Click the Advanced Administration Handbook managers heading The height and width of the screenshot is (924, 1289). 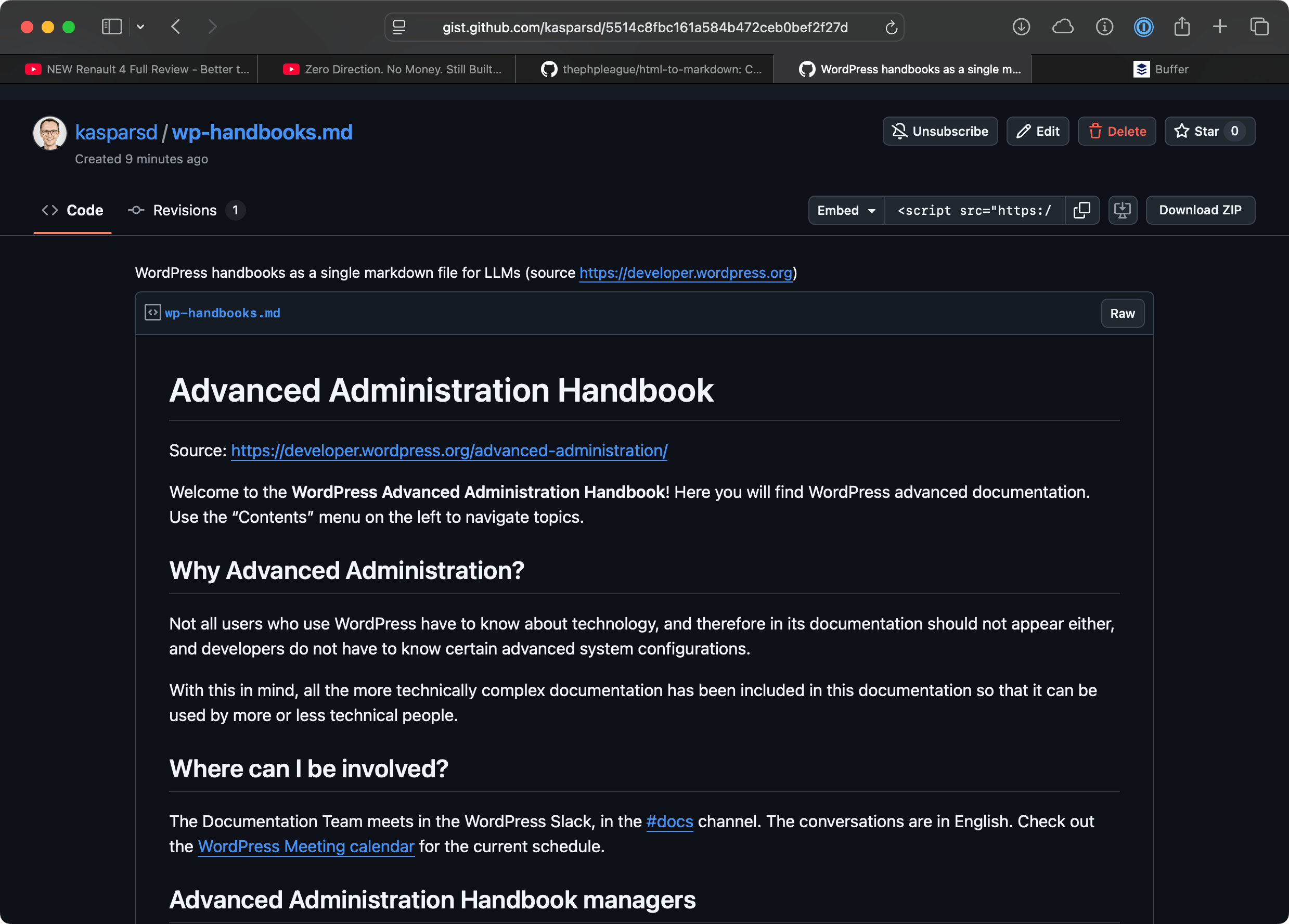(432, 900)
